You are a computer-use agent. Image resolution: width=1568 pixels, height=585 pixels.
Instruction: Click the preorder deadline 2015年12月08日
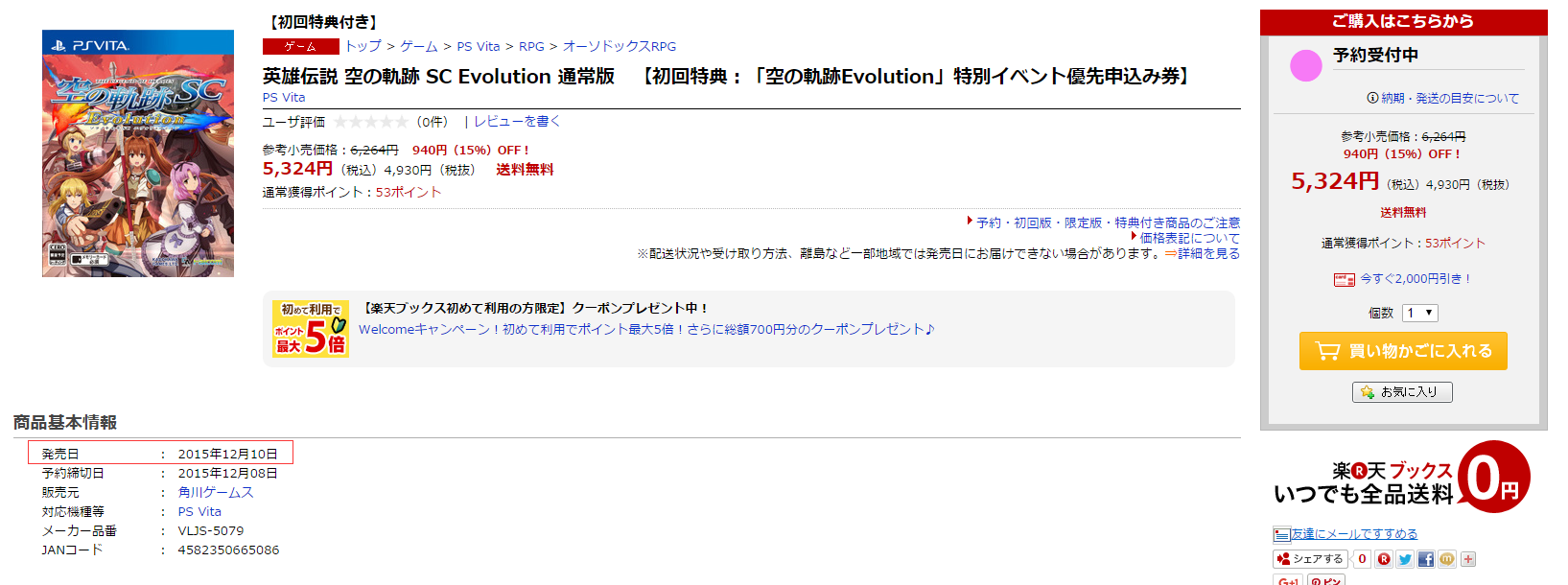click(x=227, y=473)
